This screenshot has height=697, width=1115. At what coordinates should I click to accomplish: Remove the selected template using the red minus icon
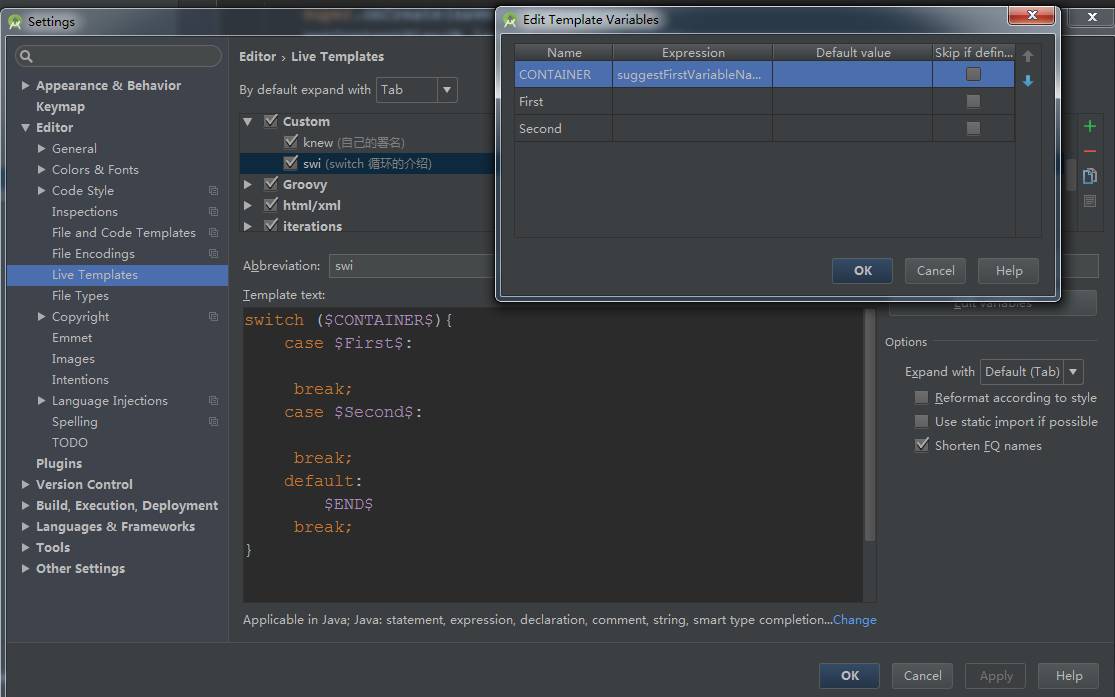(x=1090, y=152)
